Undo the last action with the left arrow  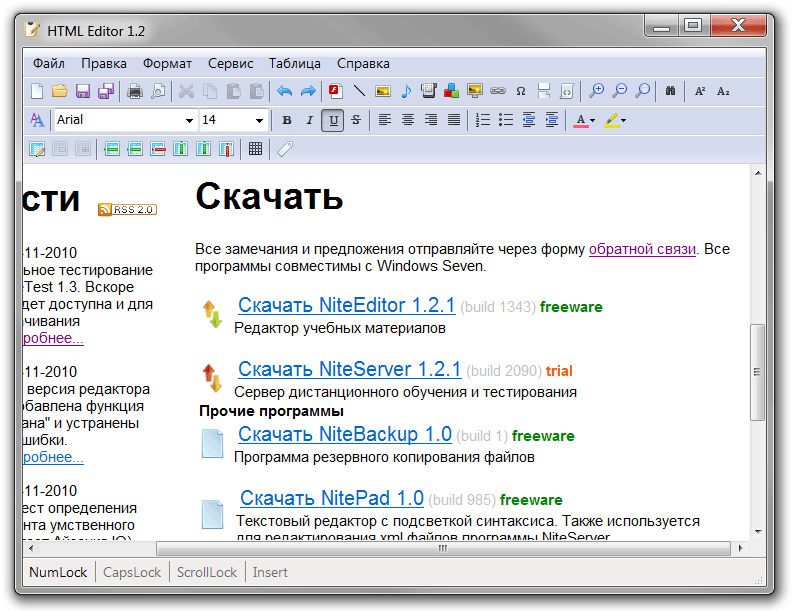coord(285,91)
